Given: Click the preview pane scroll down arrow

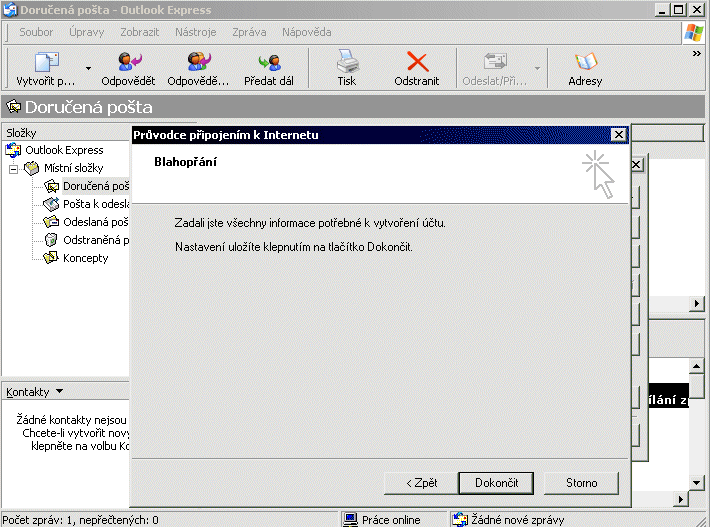Looking at the screenshot, I should click(696, 483).
